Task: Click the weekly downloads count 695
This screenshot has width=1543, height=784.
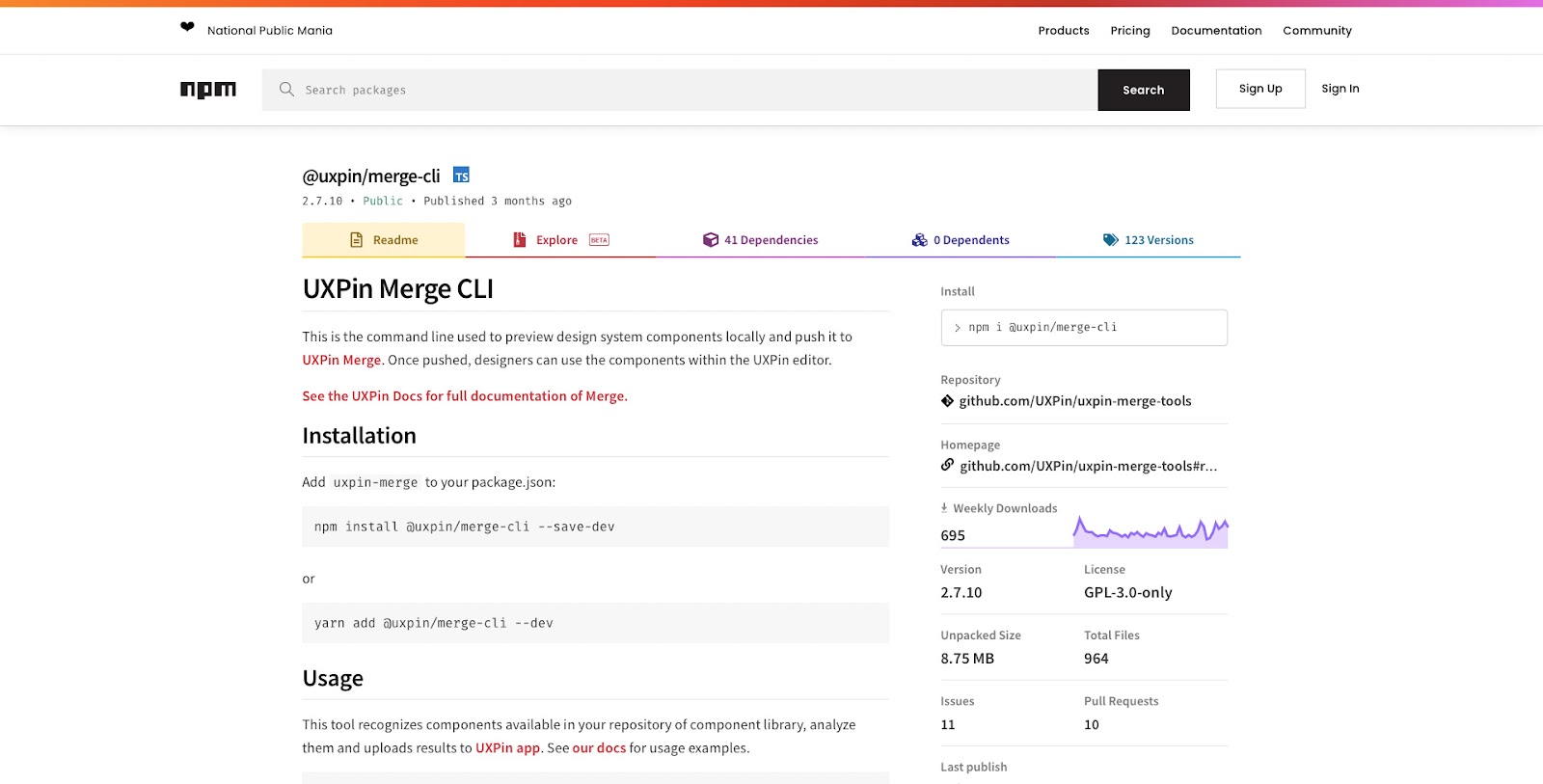Action: [x=953, y=536]
